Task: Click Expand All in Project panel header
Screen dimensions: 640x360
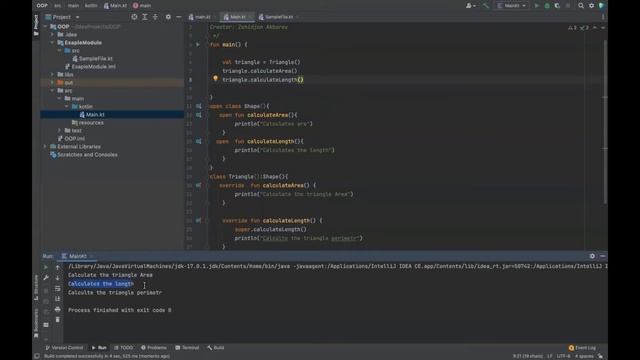Action: point(145,17)
